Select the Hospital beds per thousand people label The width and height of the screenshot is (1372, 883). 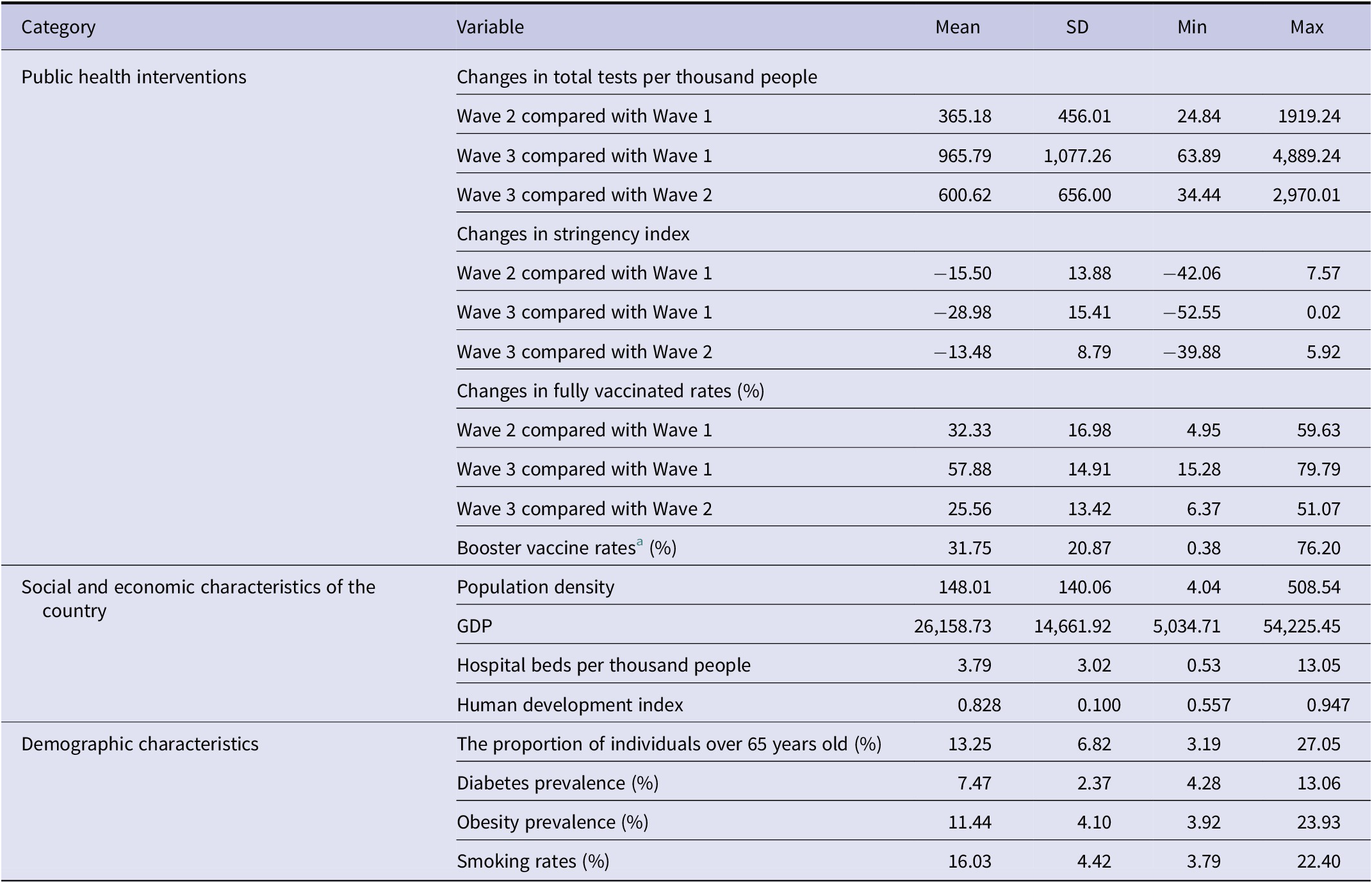pyautogui.click(x=603, y=665)
